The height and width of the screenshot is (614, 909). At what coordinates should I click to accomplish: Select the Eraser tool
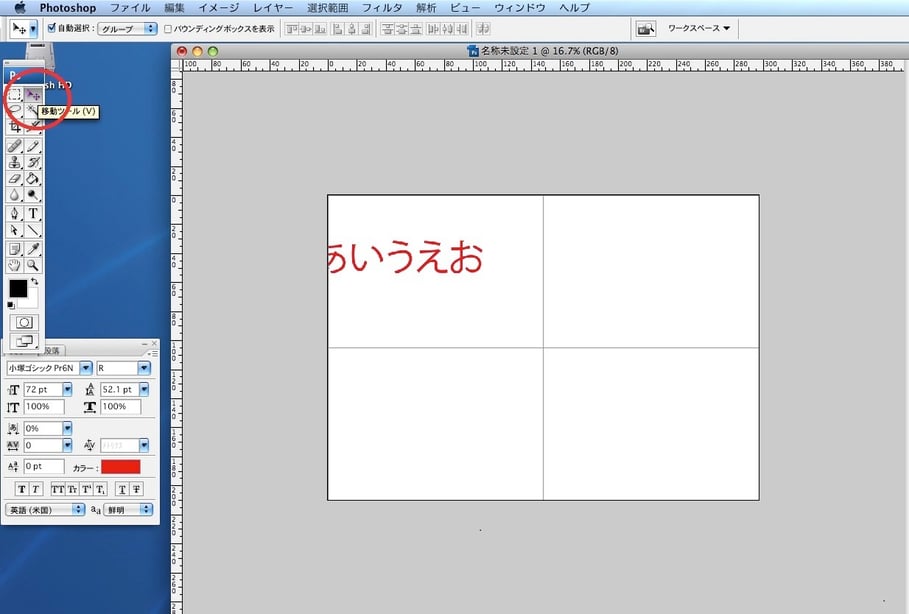click(15, 179)
